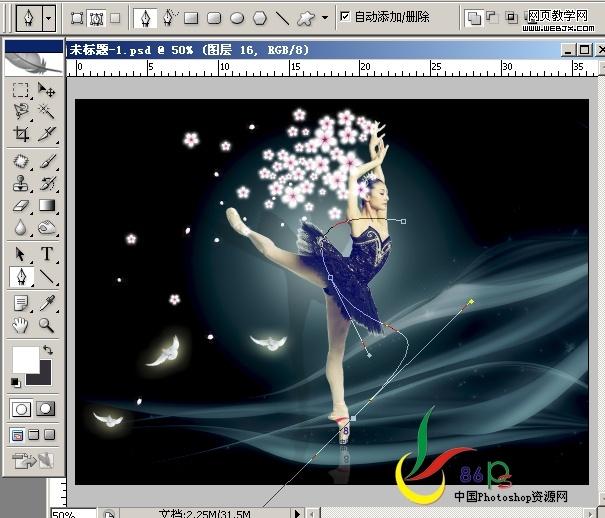This screenshot has width=605, height=518.
Task: Enable Shape Layers mode in options bar
Action: pyautogui.click(x=78, y=18)
